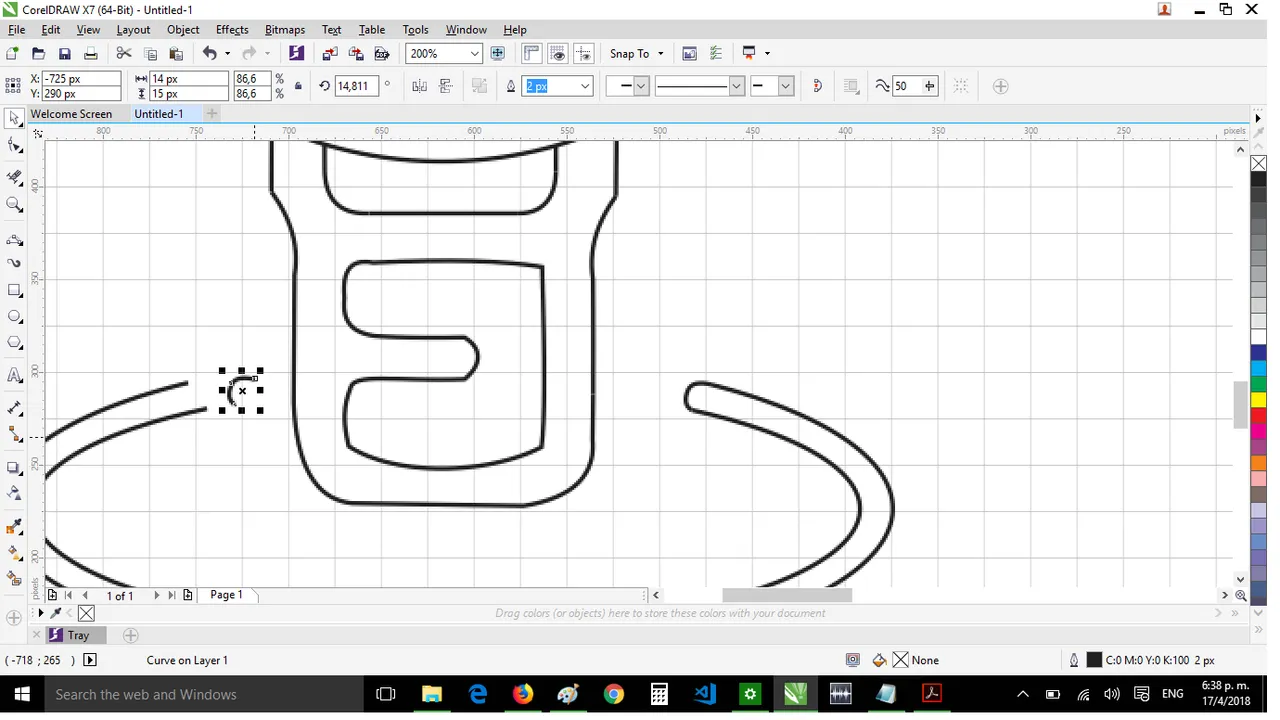Screen dimensions: 1280x720
Task: Click the freehand smoothing value field
Action: (906, 87)
